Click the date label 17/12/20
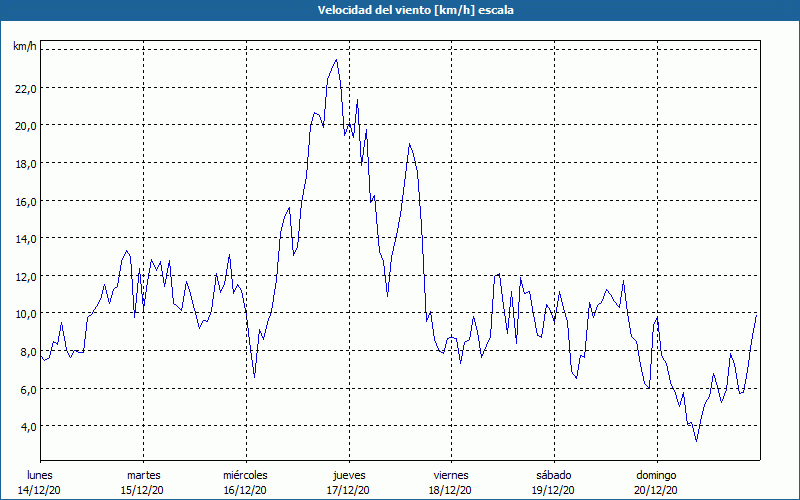Screen dimensions: 800x500 [x=348, y=490]
